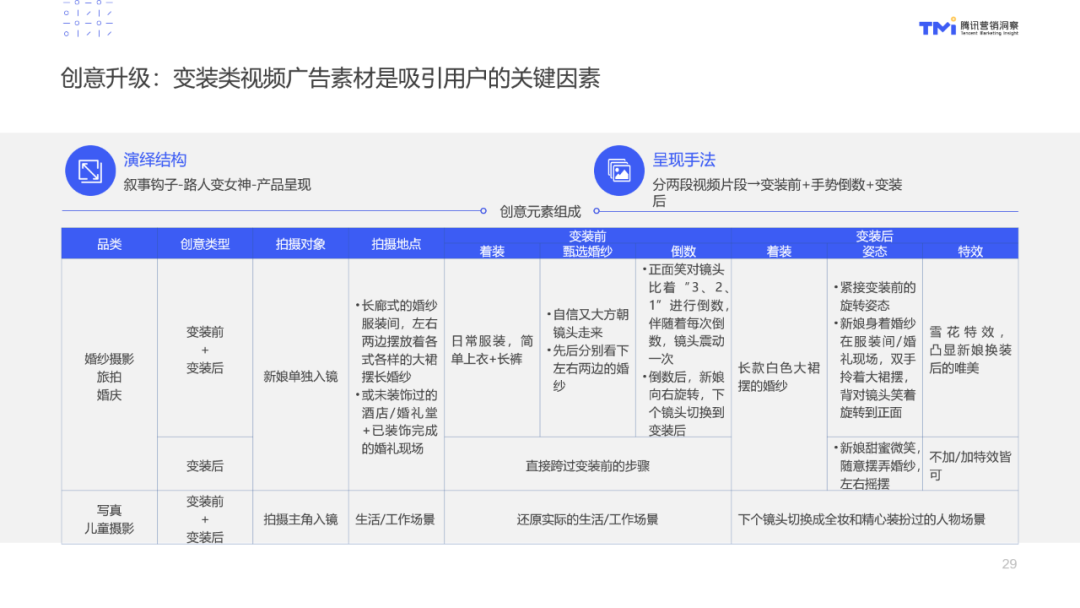Click the dotted grid decoration icon
The image size is (1080, 608).
(x=87, y=18)
